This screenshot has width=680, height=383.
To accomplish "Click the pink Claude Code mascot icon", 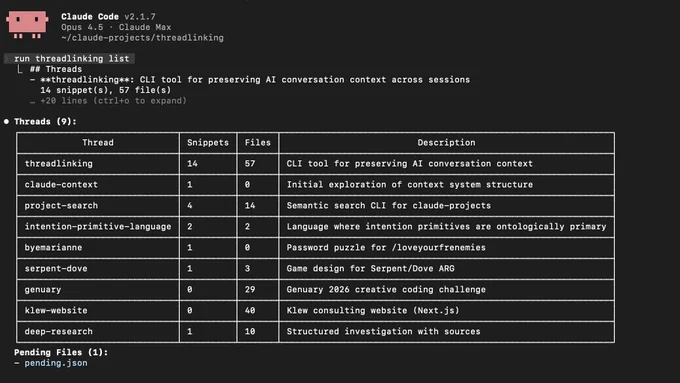I will [x=27, y=25].
